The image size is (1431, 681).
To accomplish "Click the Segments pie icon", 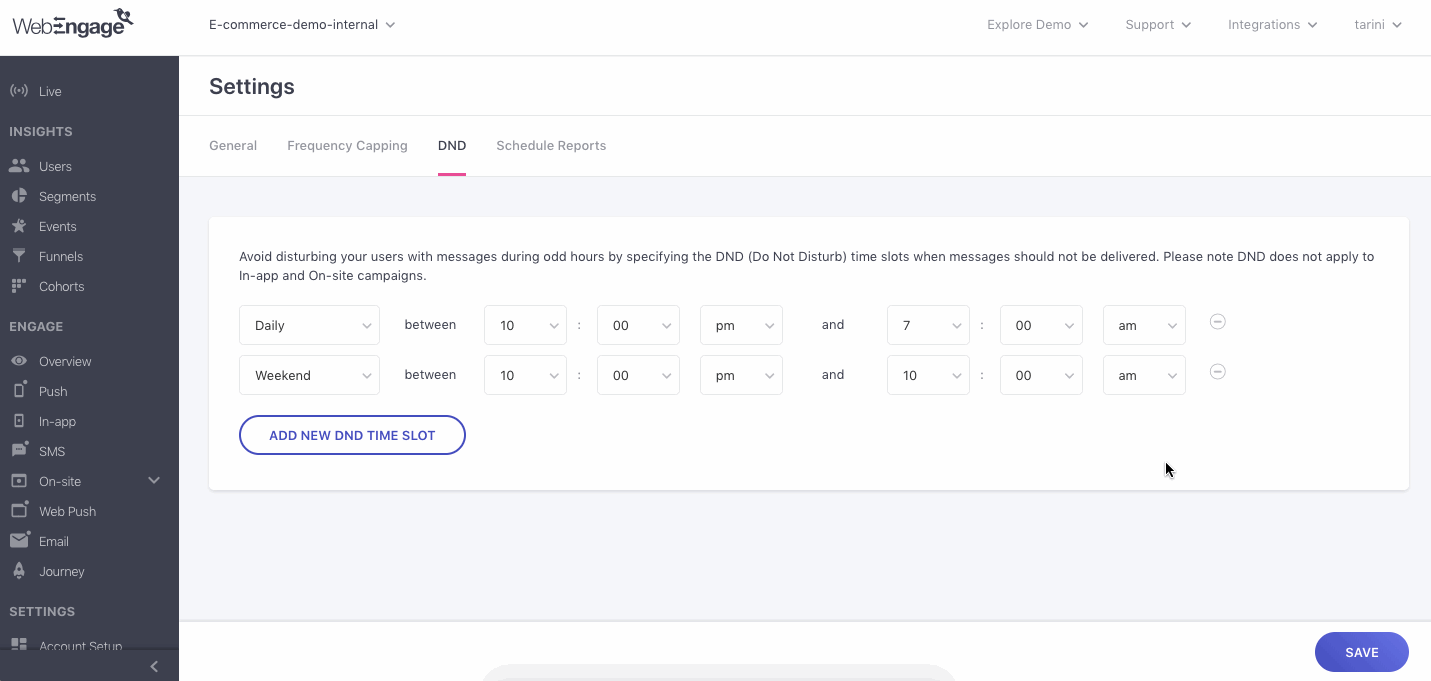I will [19, 196].
